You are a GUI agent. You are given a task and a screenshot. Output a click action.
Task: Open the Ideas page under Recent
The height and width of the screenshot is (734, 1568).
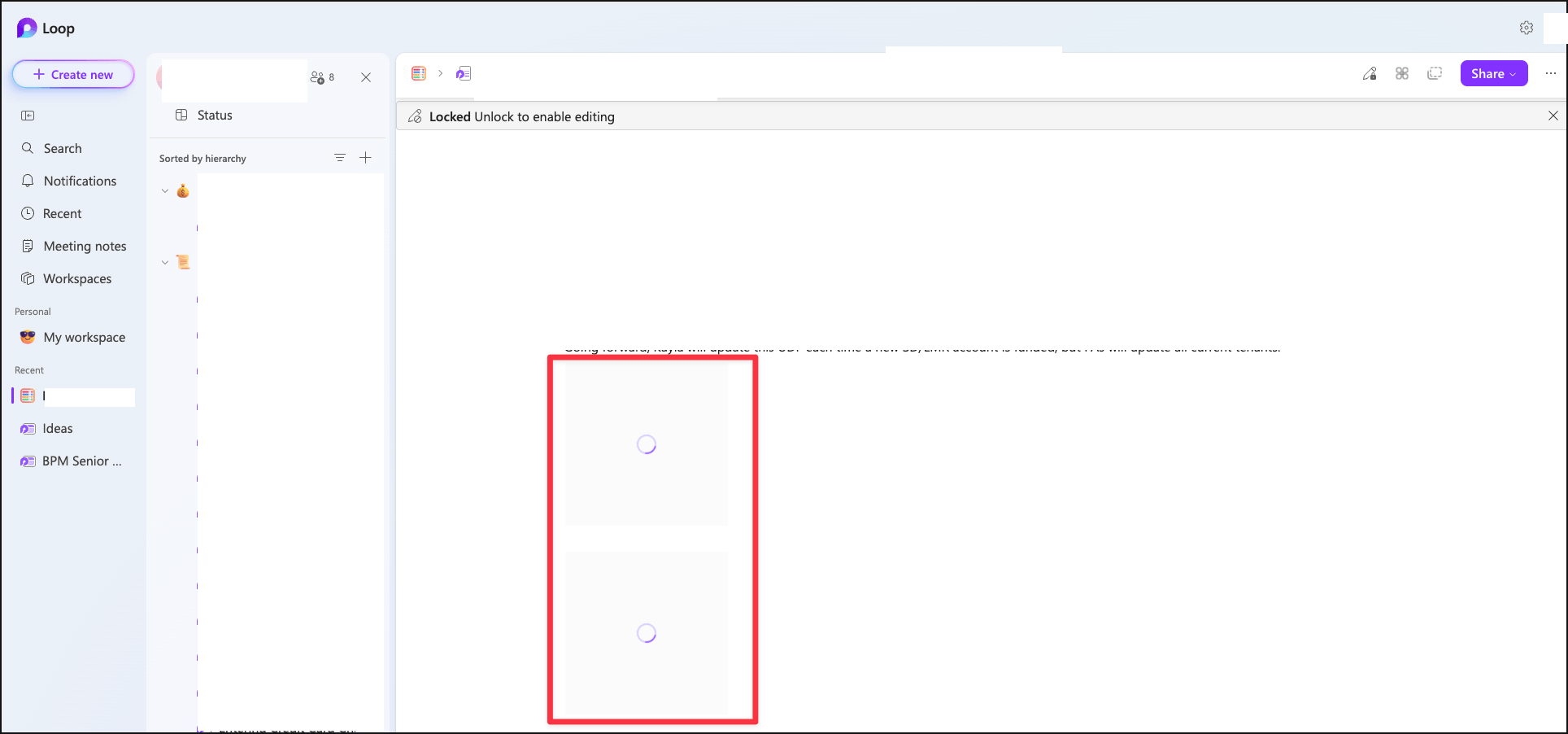pyautogui.click(x=58, y=428)
